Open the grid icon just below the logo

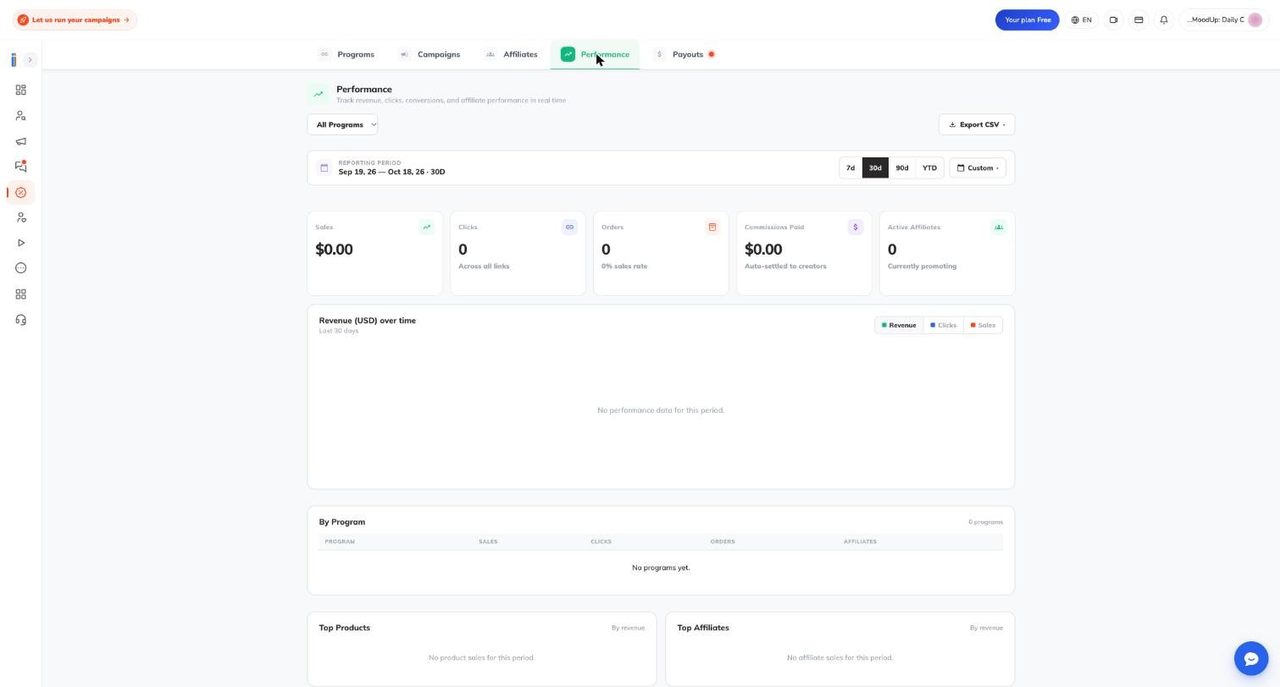pyautogui.click(x=20, y=90)
